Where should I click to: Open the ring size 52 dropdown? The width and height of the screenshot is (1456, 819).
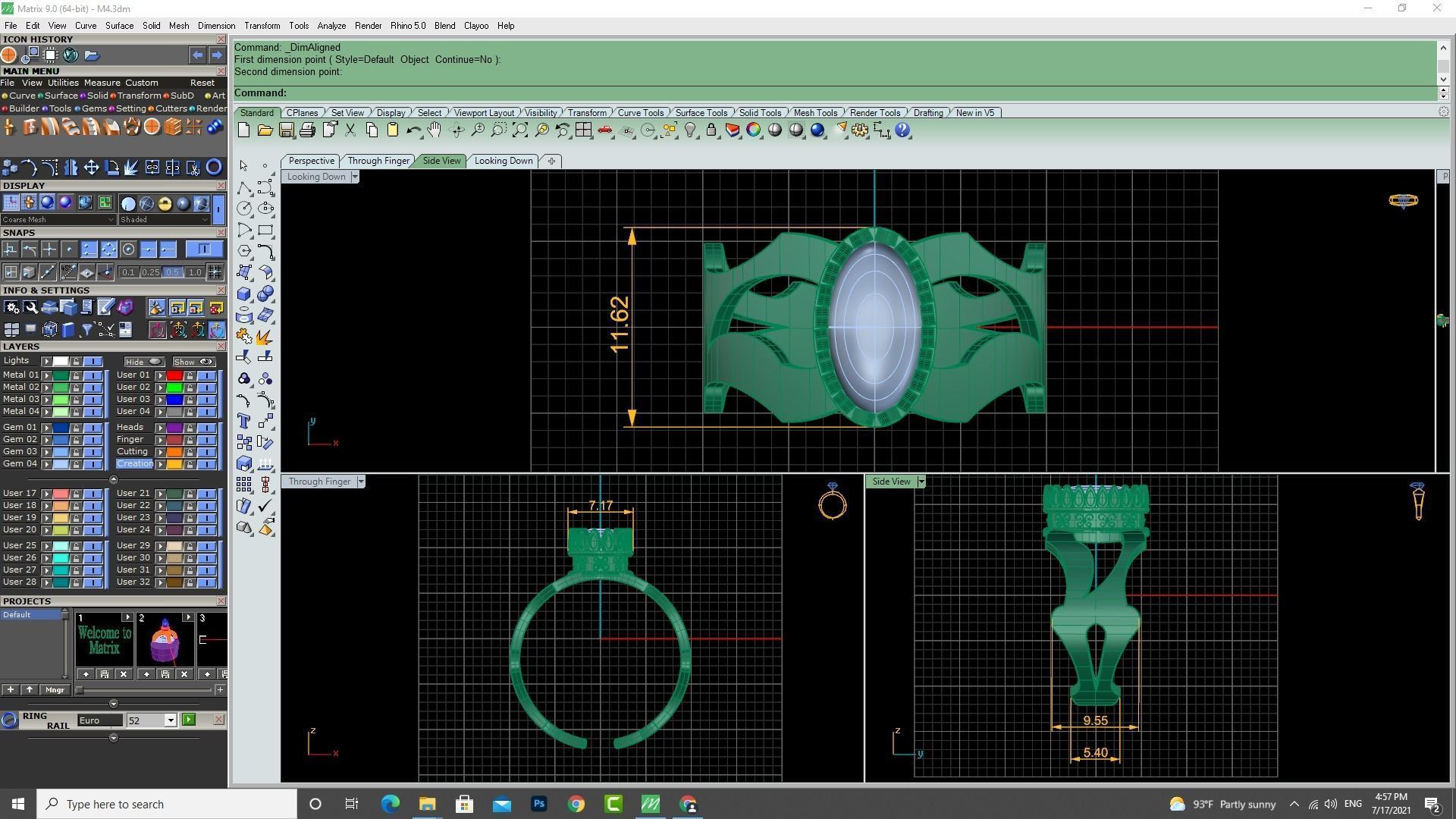(171, 720)
